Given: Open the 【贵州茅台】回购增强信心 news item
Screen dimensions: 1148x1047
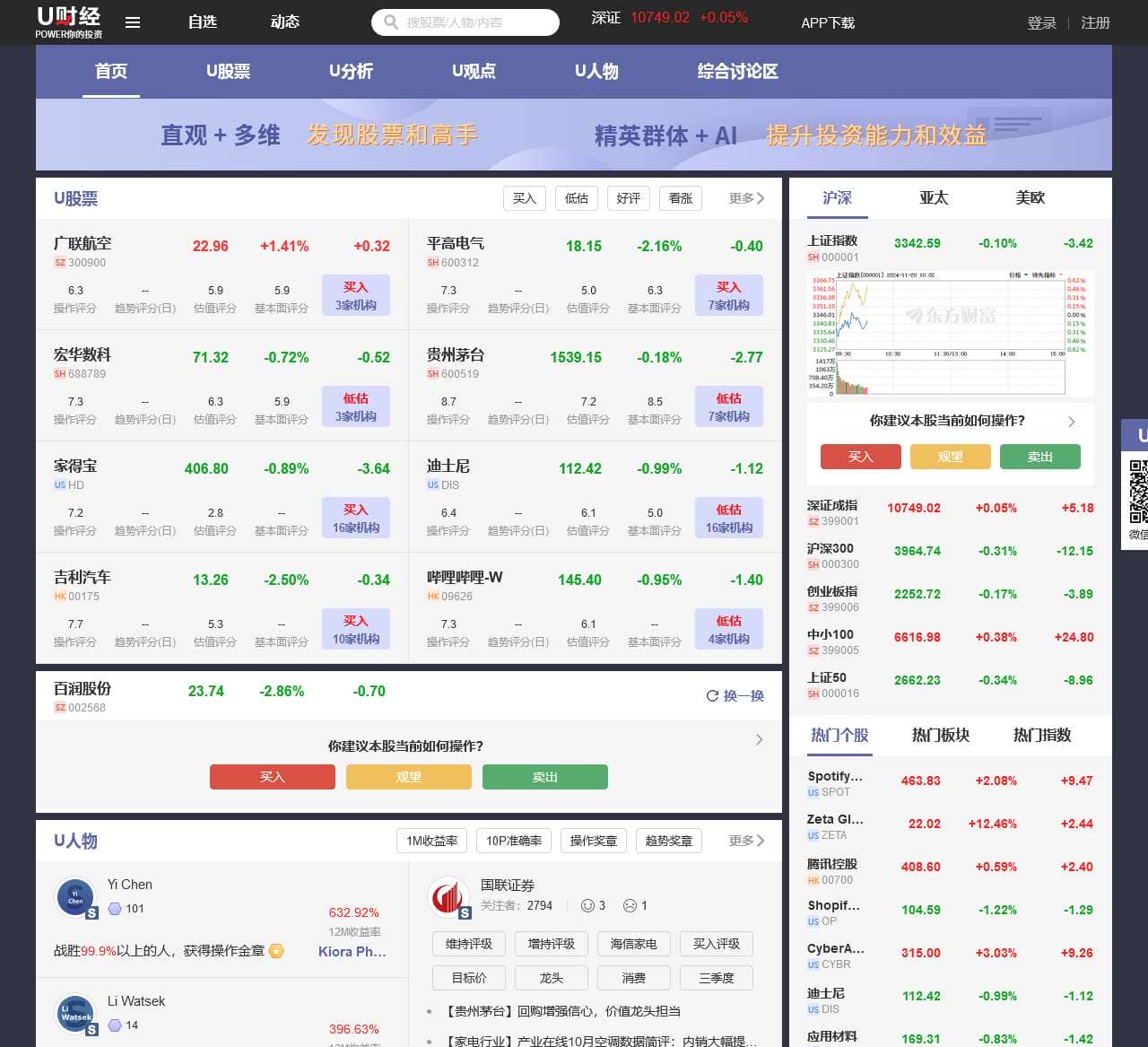Looking at the screenshot, I should (x=563, y=1011).
